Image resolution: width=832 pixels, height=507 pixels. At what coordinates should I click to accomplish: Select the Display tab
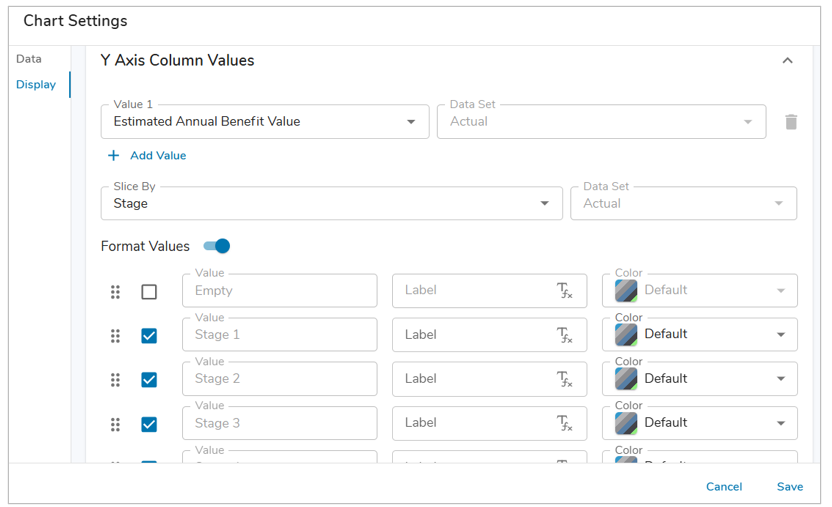[x=36, y=85]
